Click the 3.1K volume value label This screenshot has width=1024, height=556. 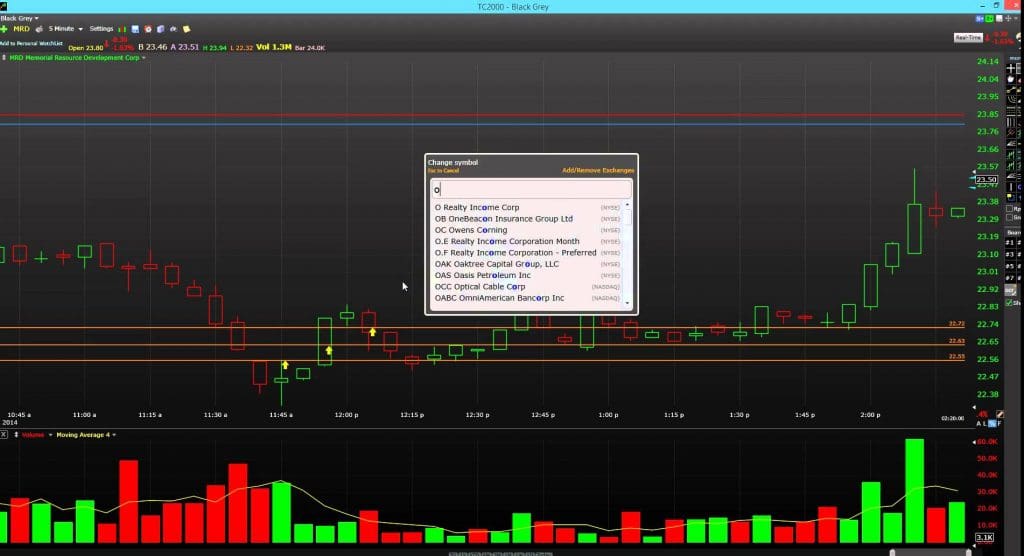984,538
